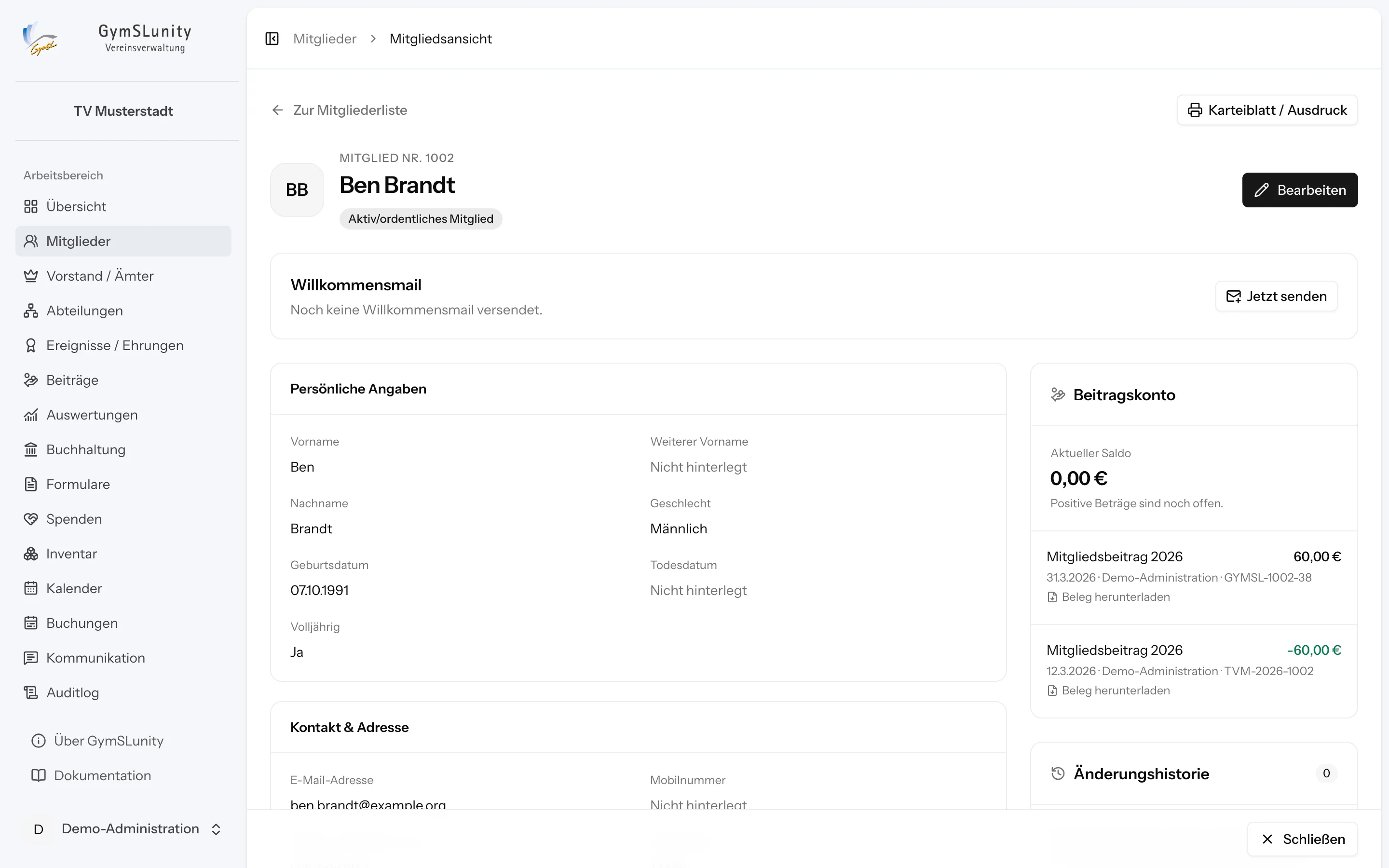Screen dimensions: 1389x868
Task: Click the Auswertungen chart icon
Action: pos(31,415)
